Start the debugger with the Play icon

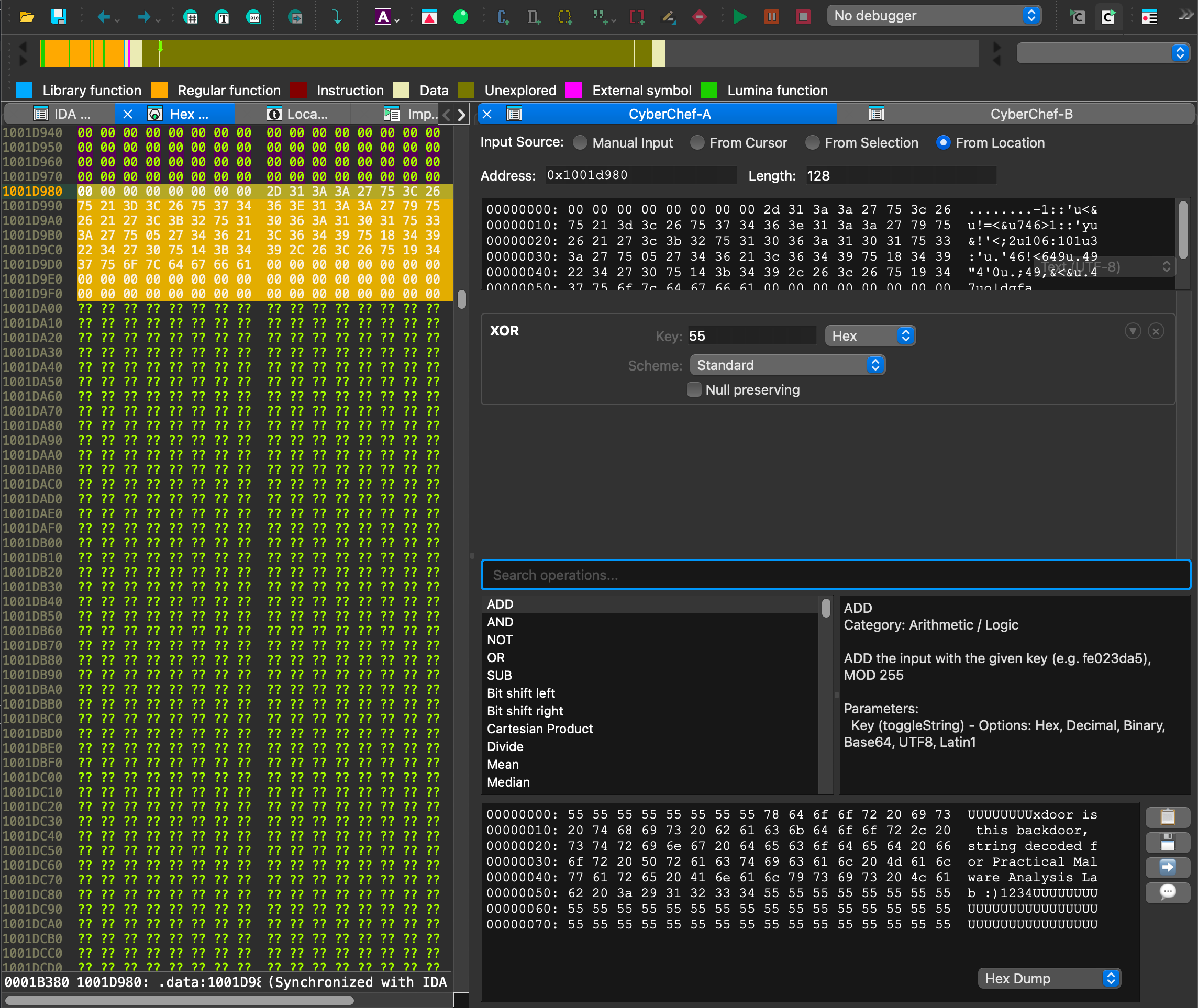click(740, 17)
